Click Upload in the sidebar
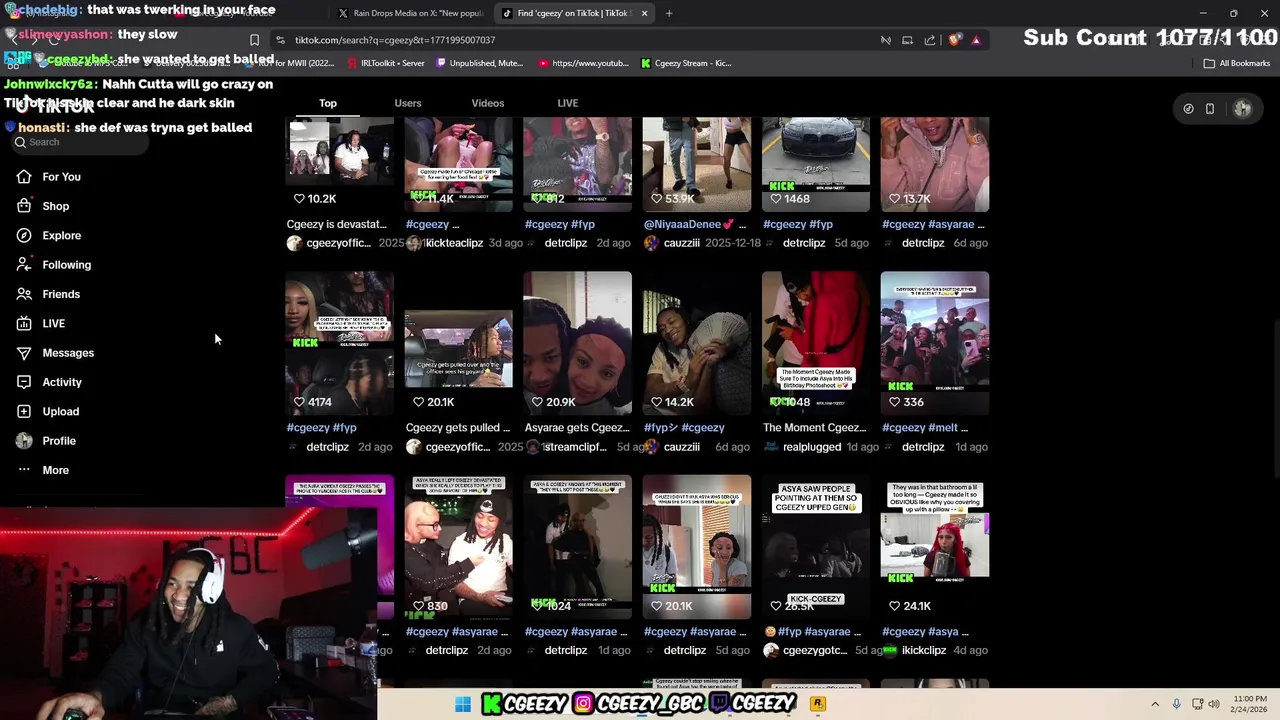This screenshot has width=1280, height=720. pyautogui.click(x=60, y=411)
